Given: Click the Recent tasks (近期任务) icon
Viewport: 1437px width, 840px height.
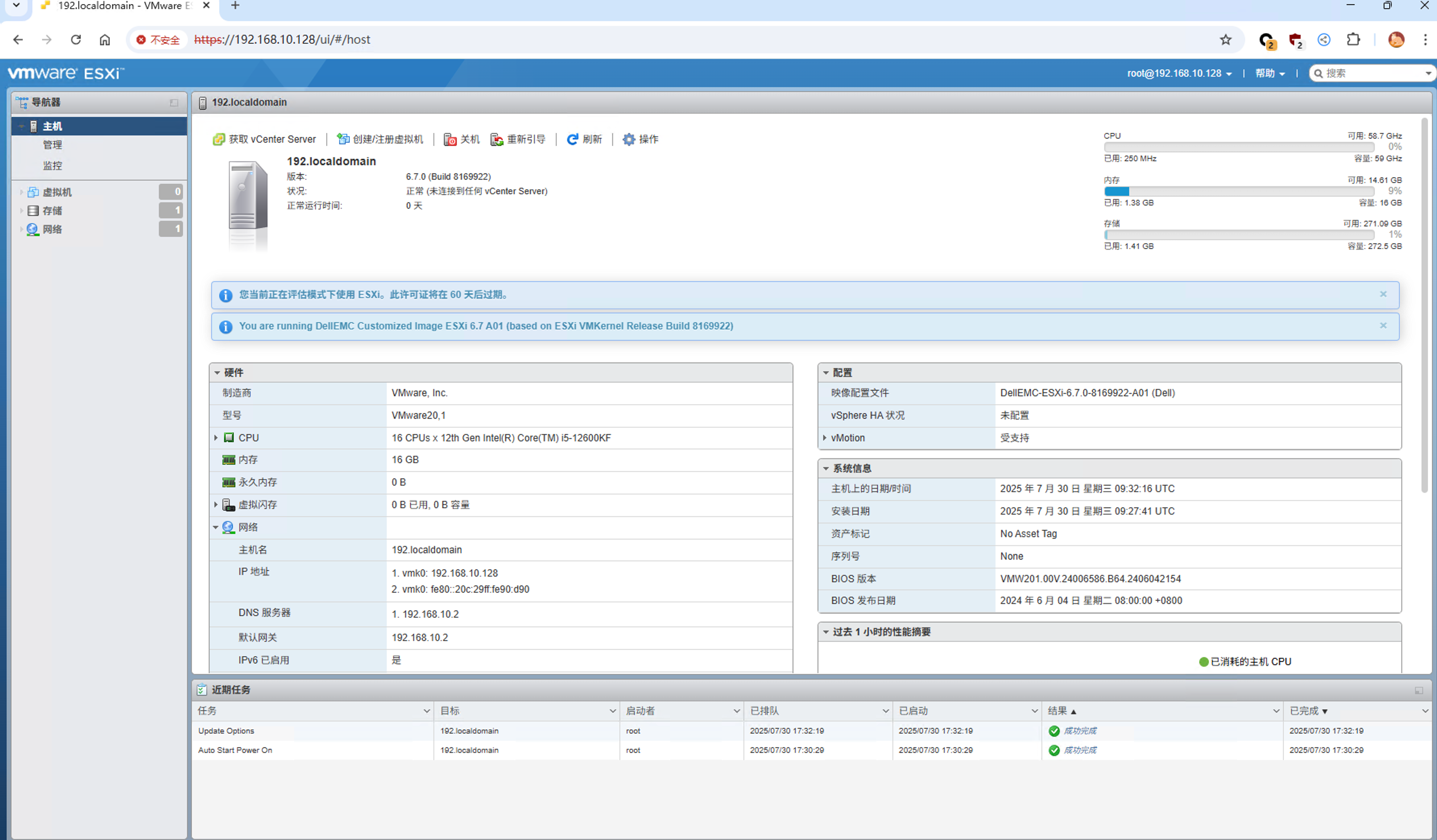Looking at the screenshot, I should click(202, 690).
